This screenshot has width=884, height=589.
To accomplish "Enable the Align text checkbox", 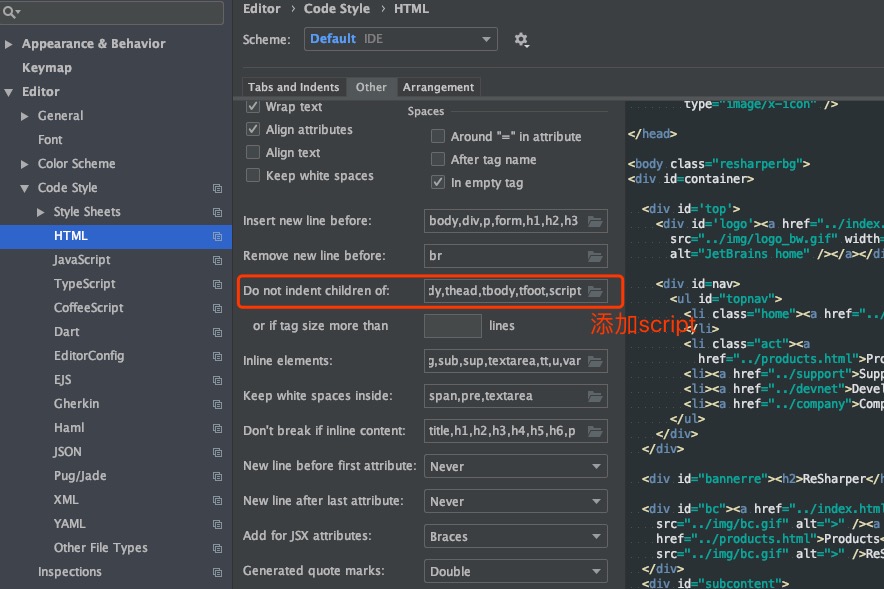I will pos(253,152).
